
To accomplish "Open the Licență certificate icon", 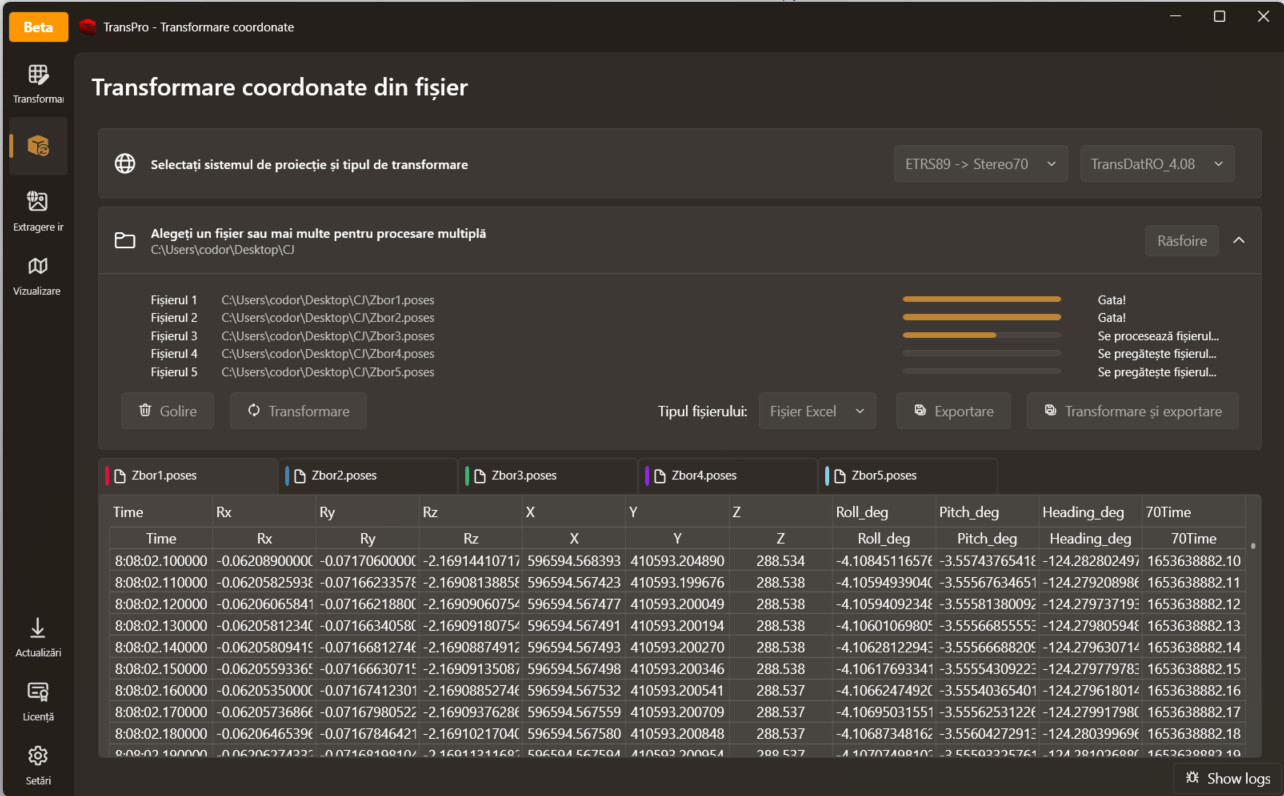I will tap(38, 692).
